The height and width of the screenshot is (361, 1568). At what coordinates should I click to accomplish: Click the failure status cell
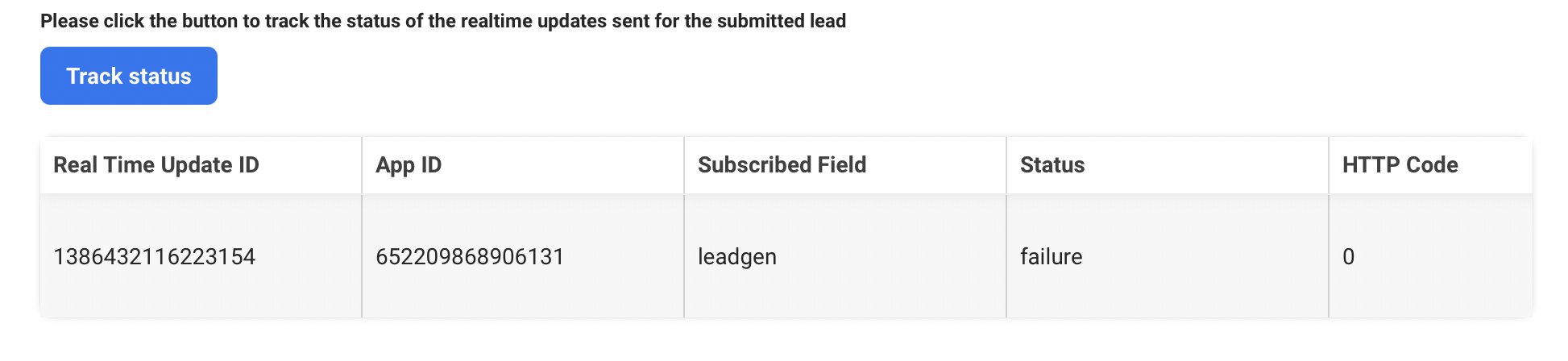point(1051,257)
